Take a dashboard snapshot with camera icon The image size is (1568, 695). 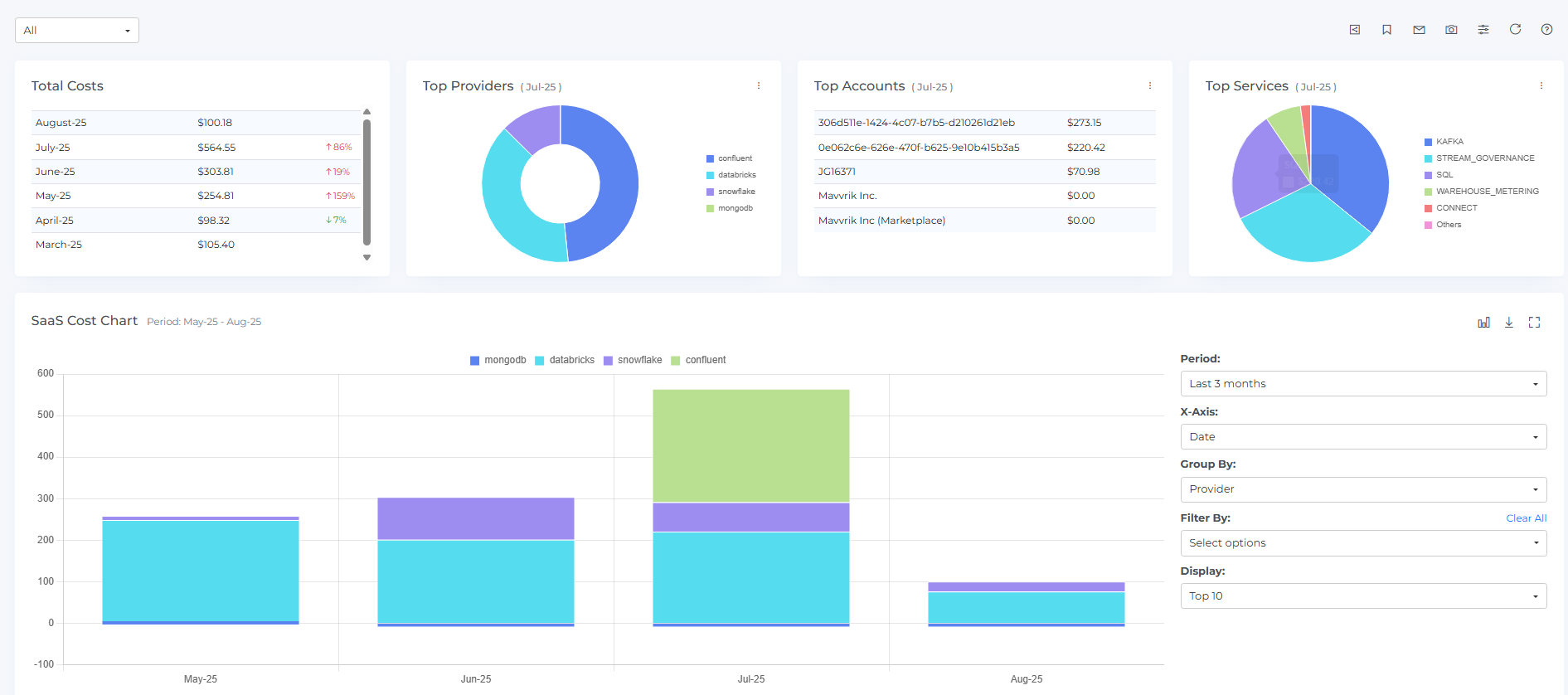(1451, 30)
